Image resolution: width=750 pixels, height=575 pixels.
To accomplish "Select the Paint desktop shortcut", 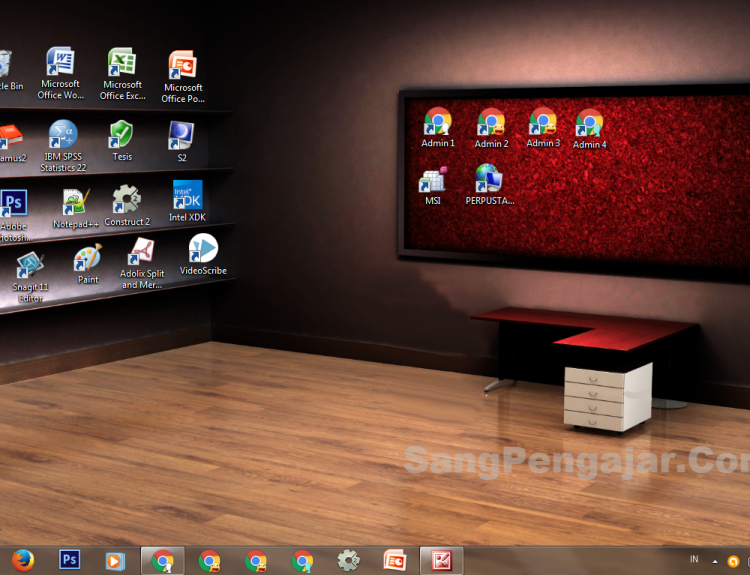I will 88,264.
